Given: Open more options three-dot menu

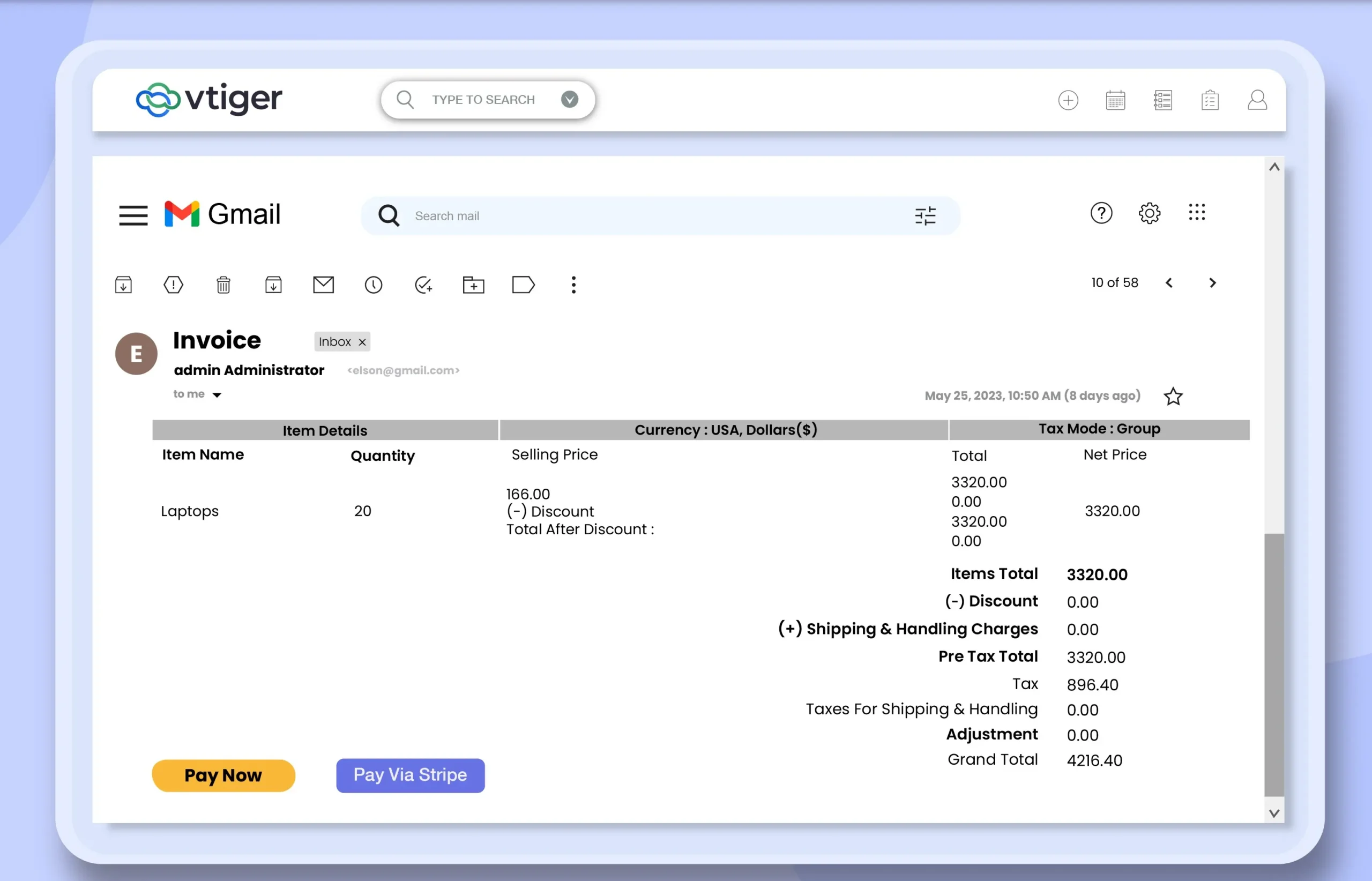Looking at the screenshot, I should tap(573, 285).
